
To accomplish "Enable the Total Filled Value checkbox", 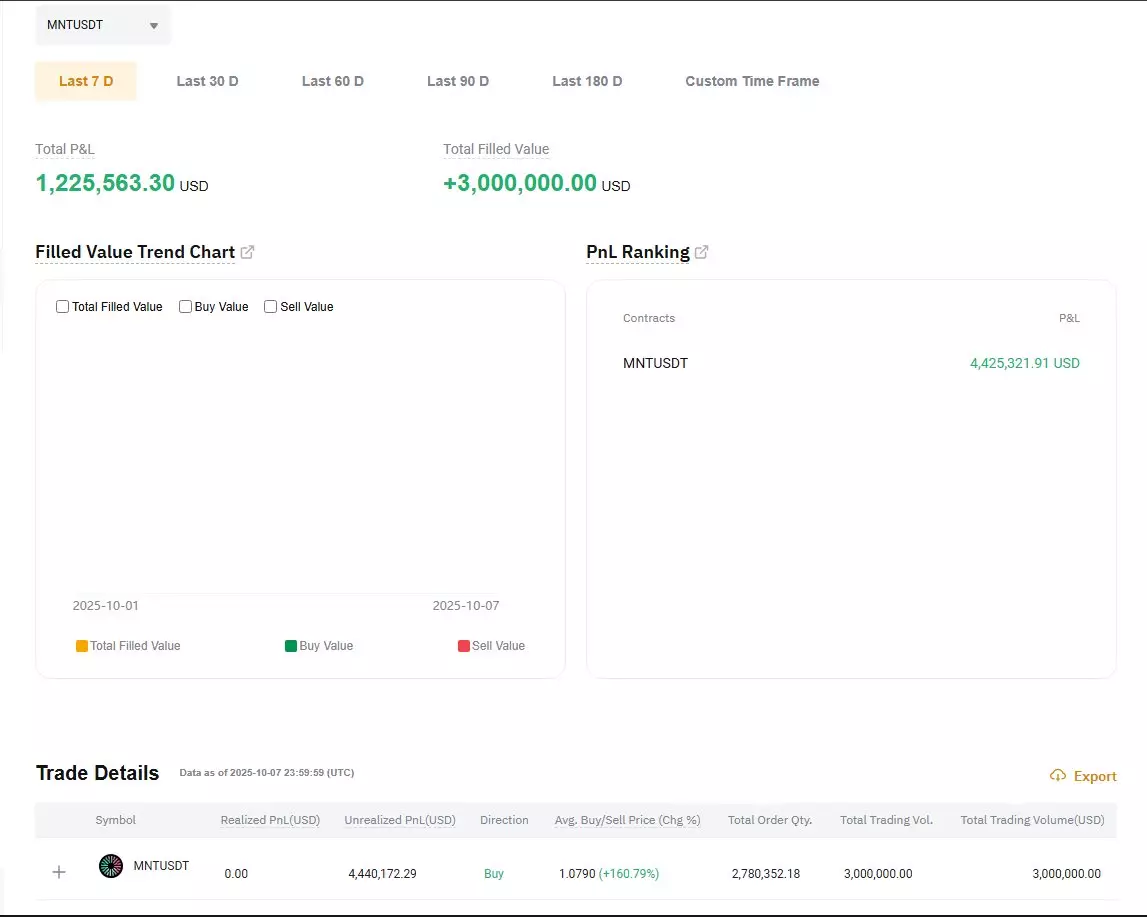I will click(x=63, y=307).
